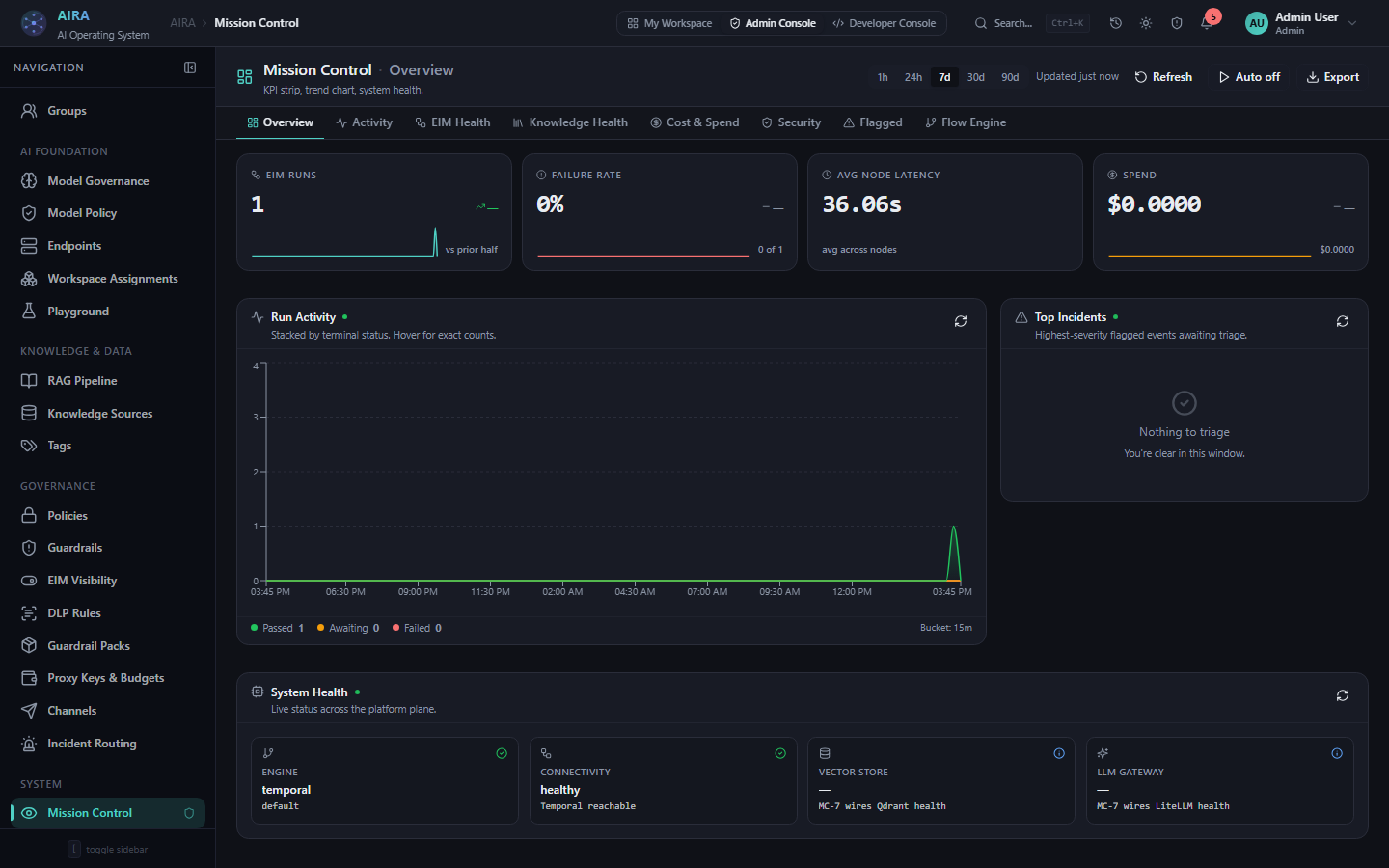Refresh the Run Activity chart

[961, 321]
